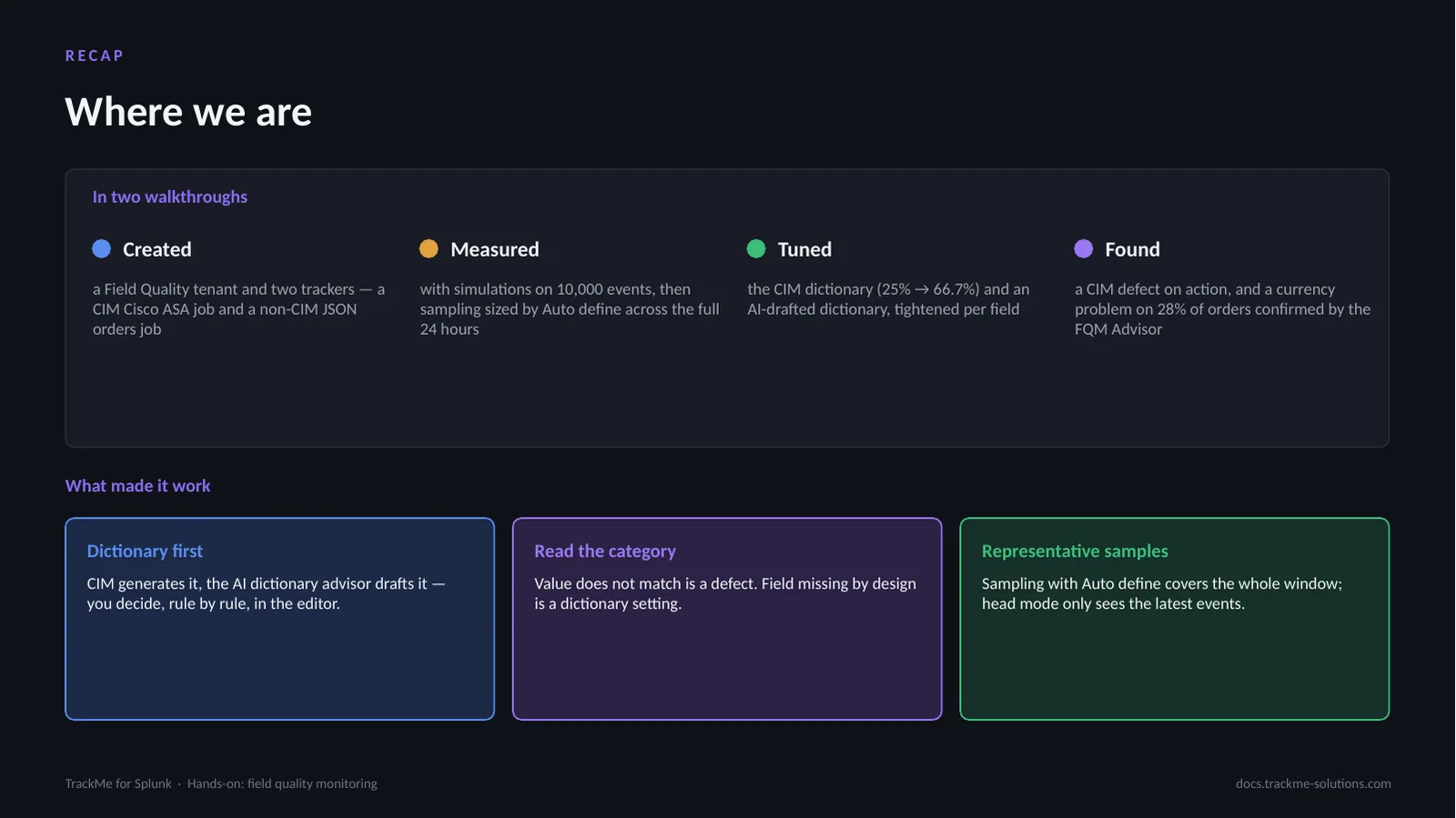1456x818 pixels.
Task: Click the RECAP section label
Action: (x=95, y=56)
